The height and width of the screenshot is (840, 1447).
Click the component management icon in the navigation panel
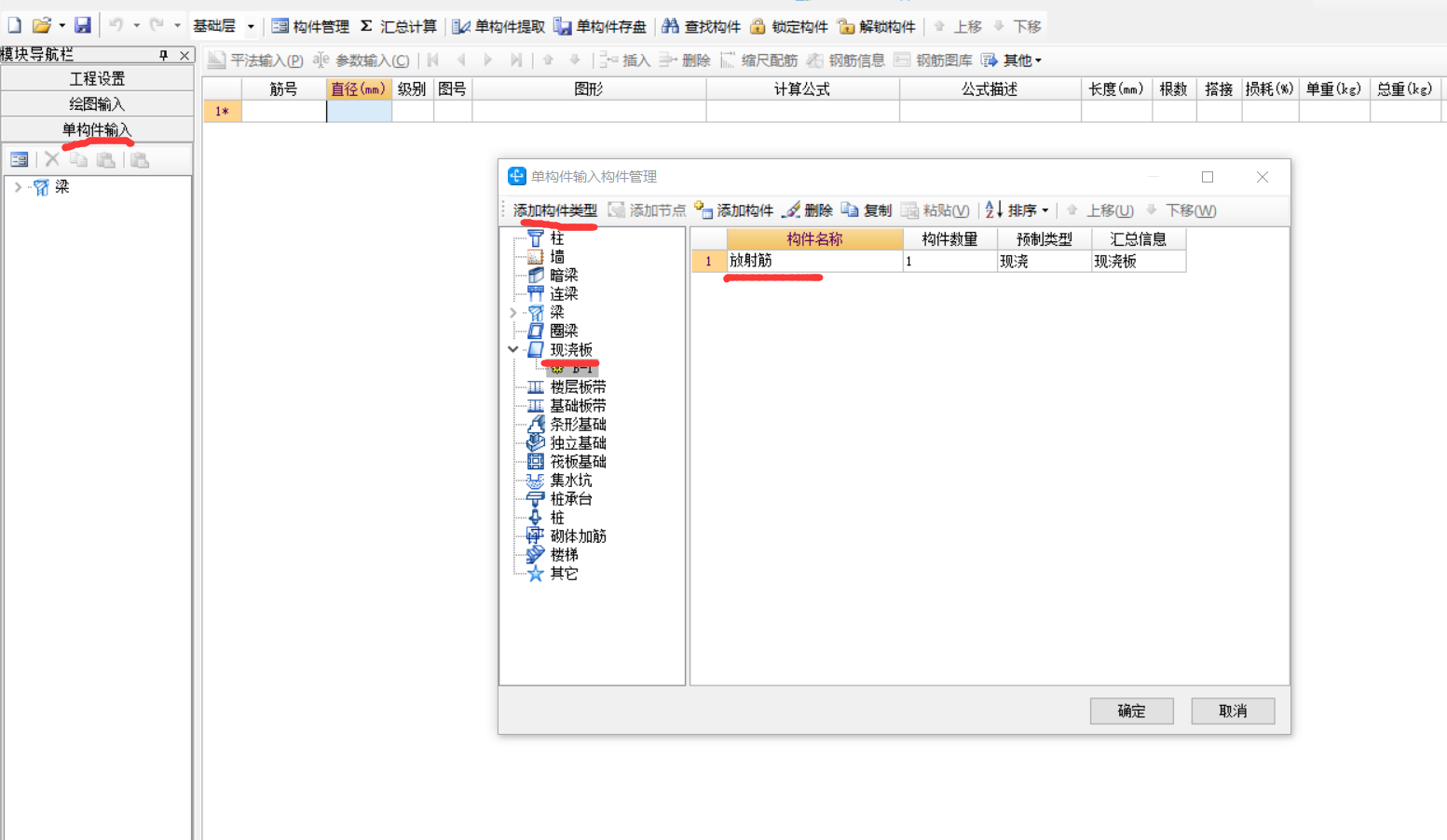coord(19,160)
